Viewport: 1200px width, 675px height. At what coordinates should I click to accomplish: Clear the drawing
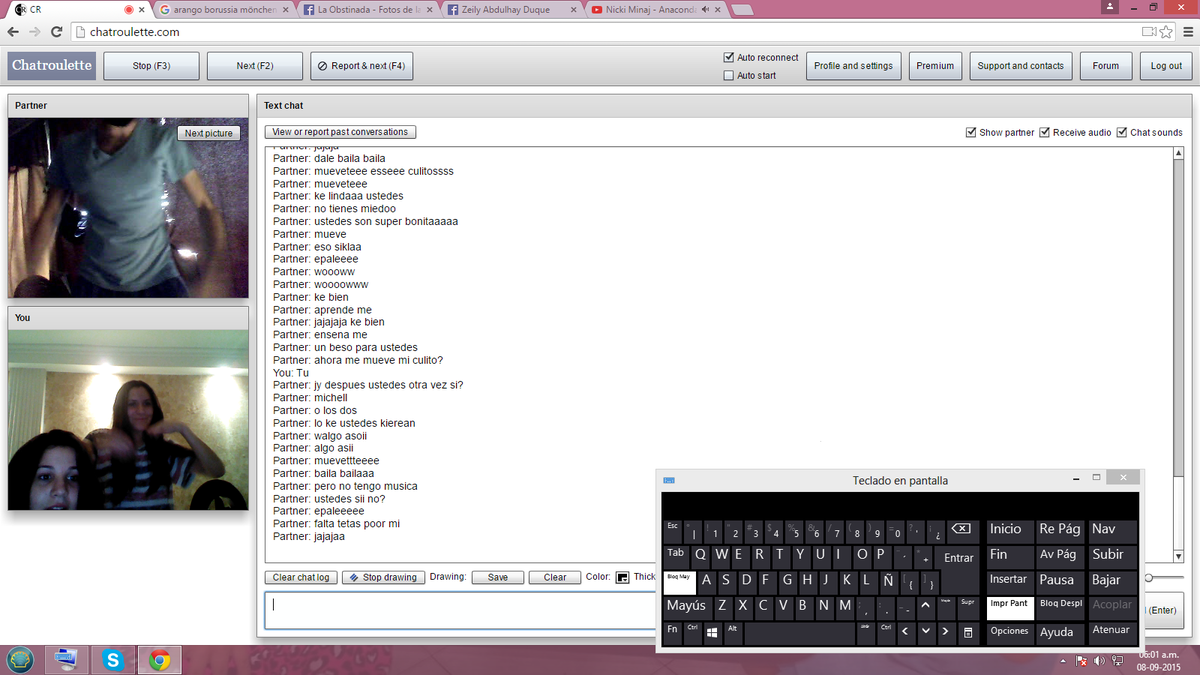click(555, 577)
